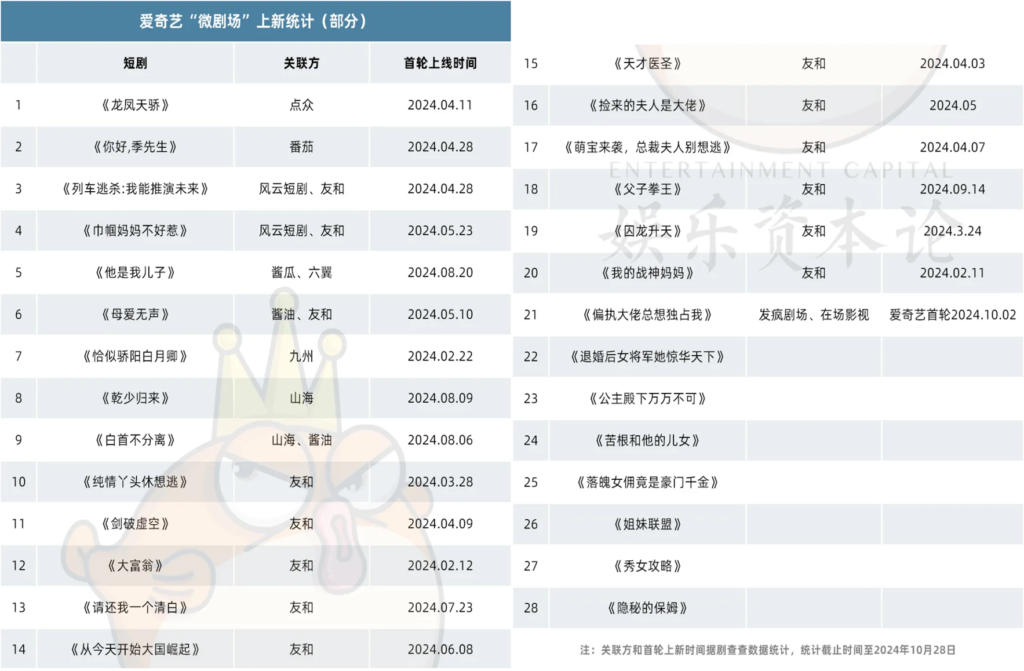
Task: Click the drama title 《父子拳王》
Action: tap(647, 189)
